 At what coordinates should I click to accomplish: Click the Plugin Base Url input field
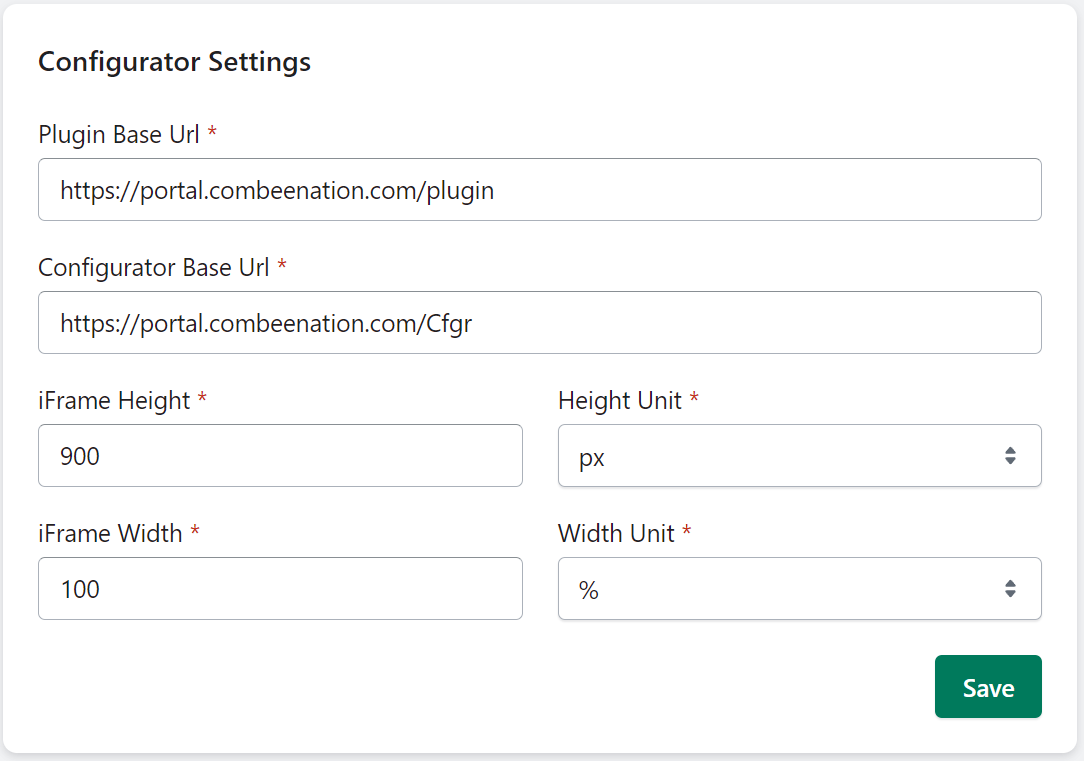[x=540, y=190]
